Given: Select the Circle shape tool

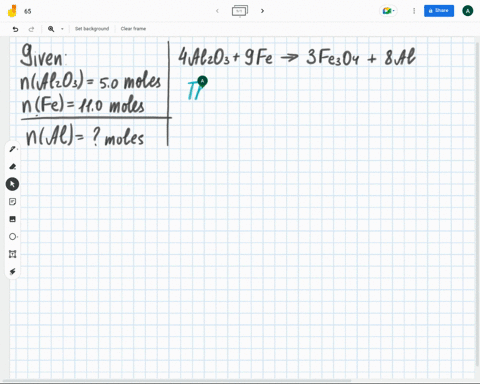Looking at the screenshot, I should pyautogui.click(x=12, y=237).
